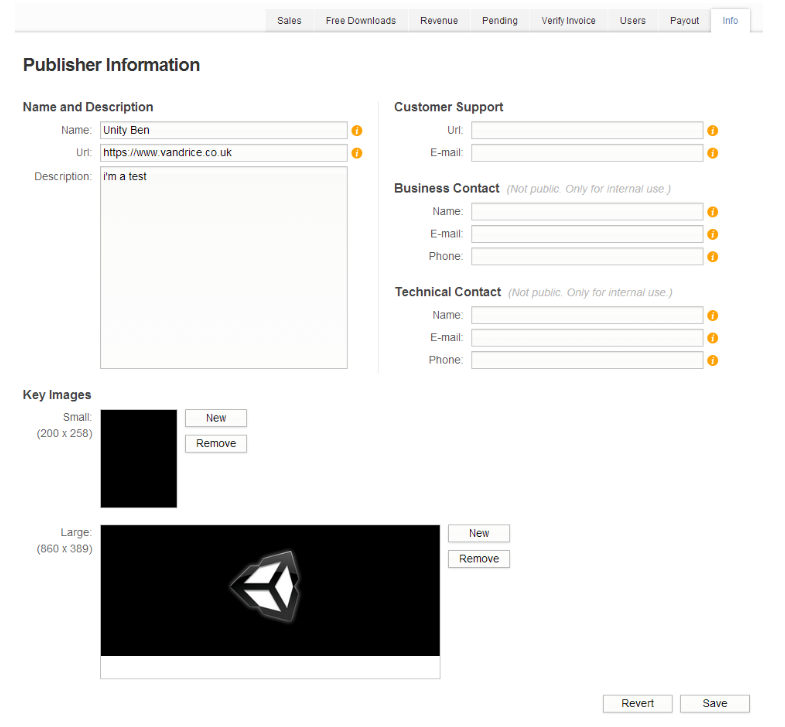Image resolution: width=785 pixels, height=727 pixels.
Task: Click New for the Small key image
Action: pos(216,418)
